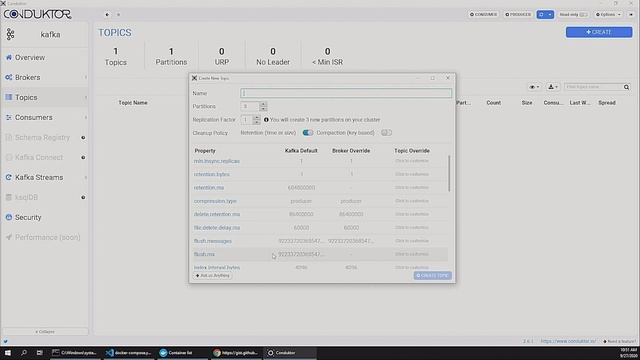Increase the Replication Factor value
The height and width of the screenshot is (360, 640).
[x=256, y=118]
